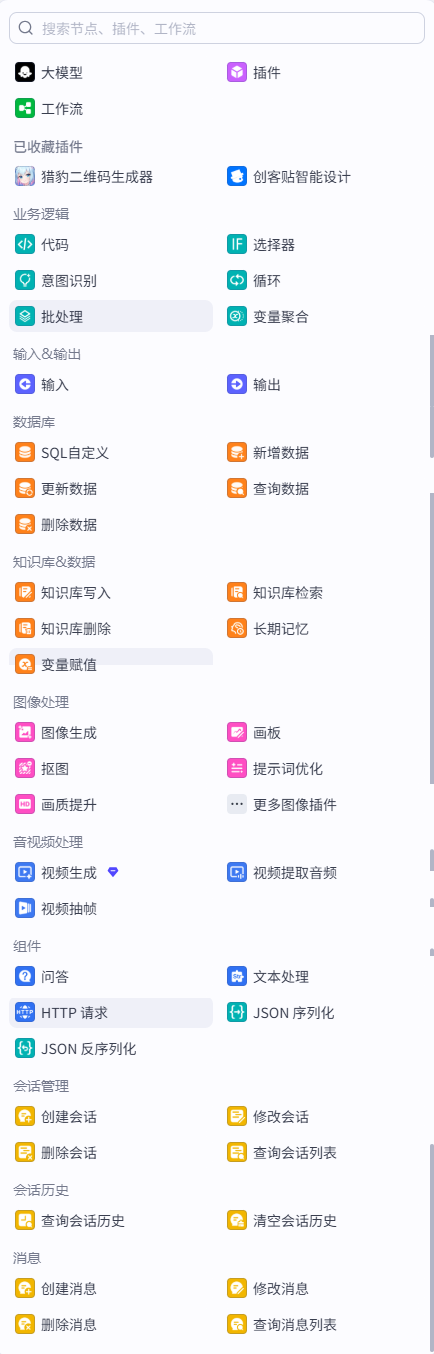Click the JSON 序列化 icon
Screen dimensions: 434x1354
(x=237, y=1012)
